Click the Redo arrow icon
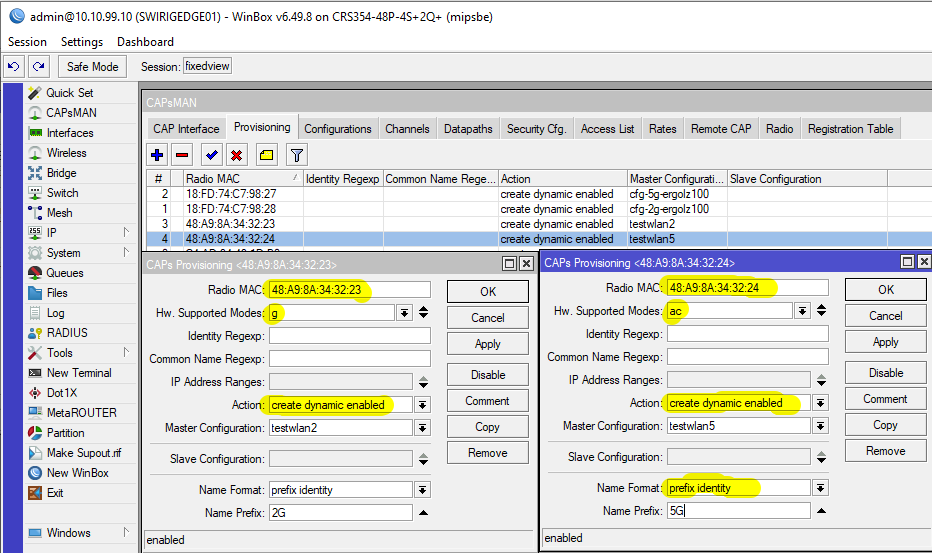 pyautogui.click(x=38, y=67)
